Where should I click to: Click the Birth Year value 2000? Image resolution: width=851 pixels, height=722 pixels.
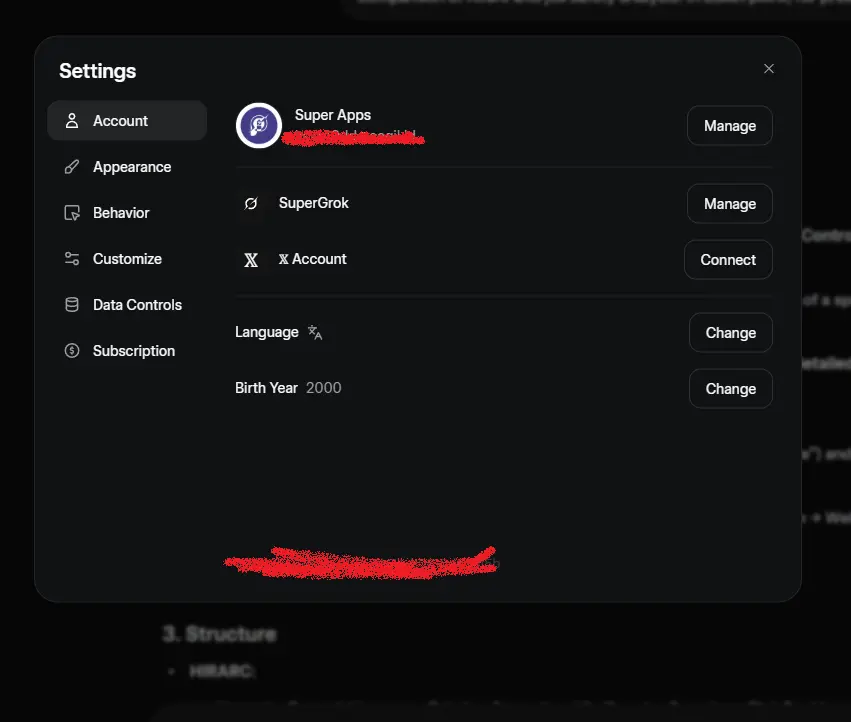323,388
